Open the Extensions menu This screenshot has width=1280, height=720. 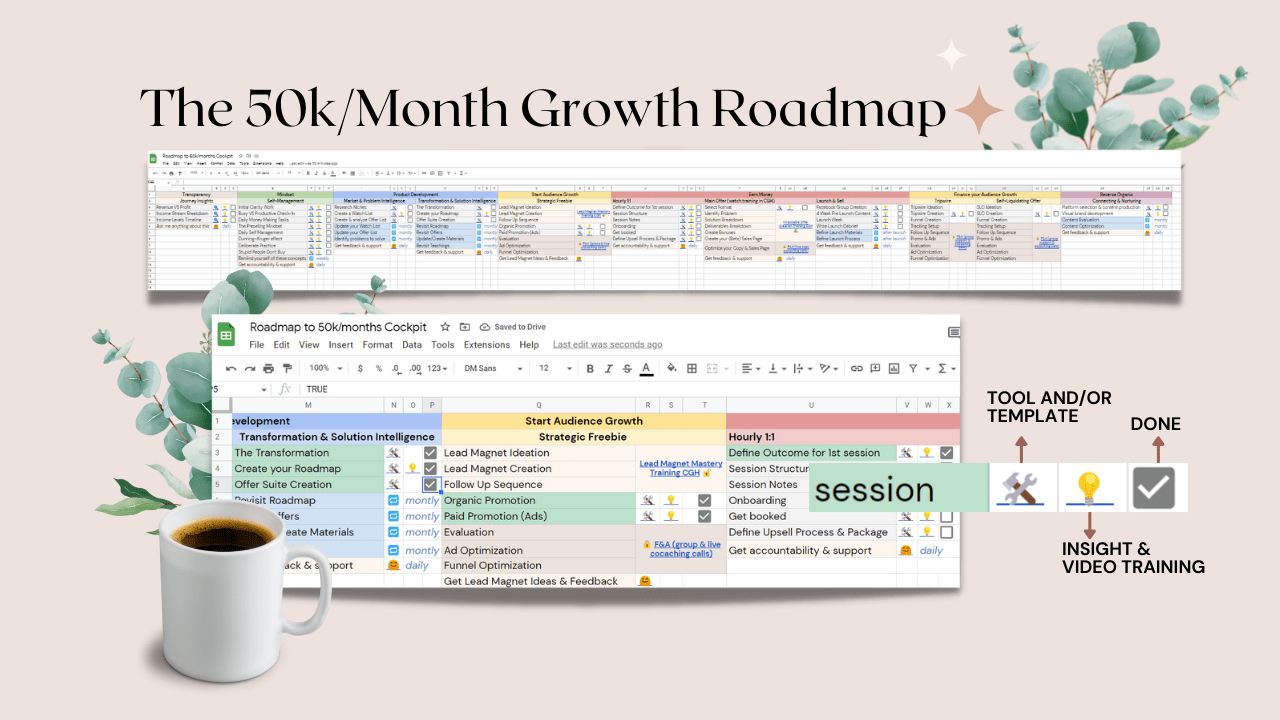click(x=487, y=345)
